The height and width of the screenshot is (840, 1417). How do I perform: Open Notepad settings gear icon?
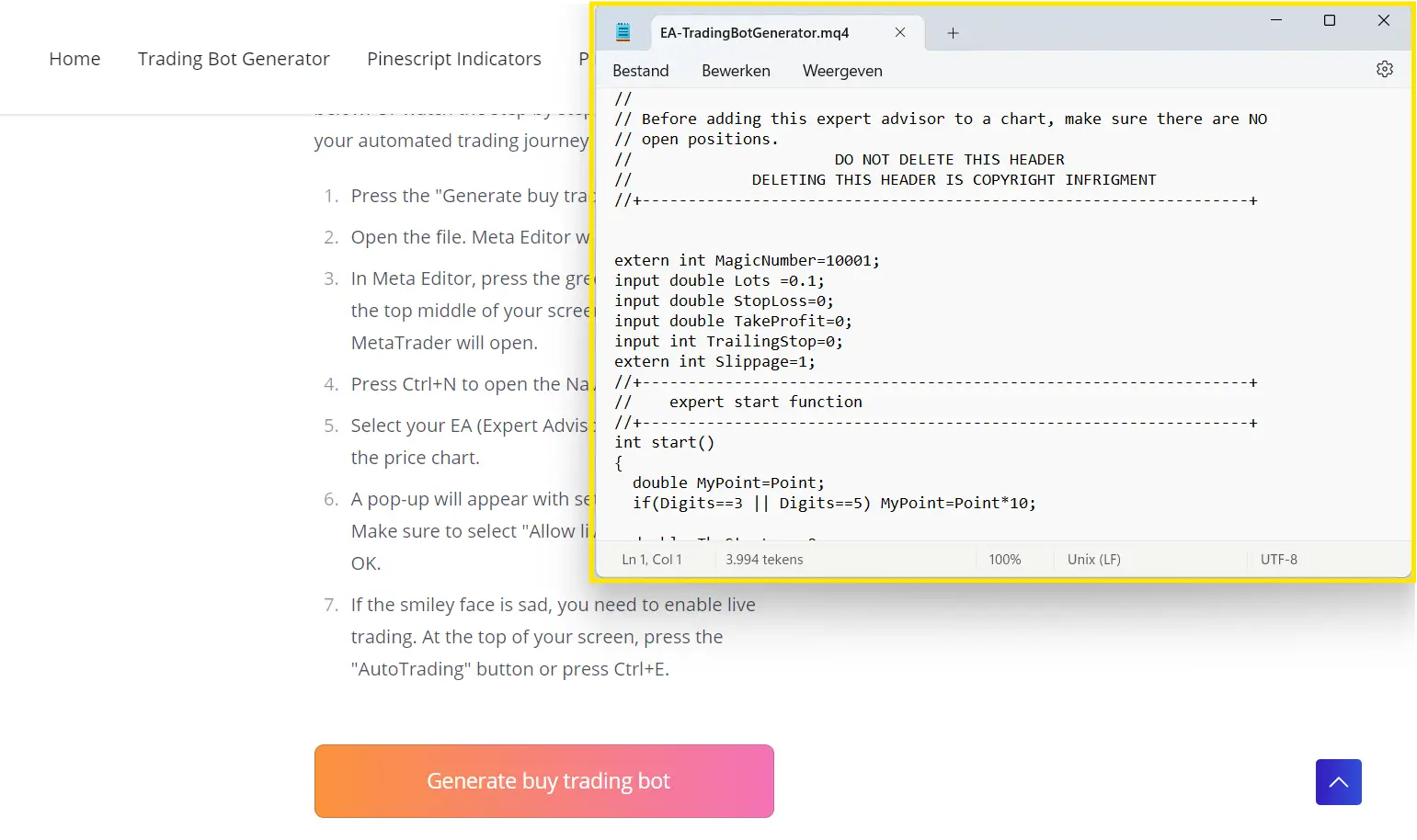point(1384,70)
